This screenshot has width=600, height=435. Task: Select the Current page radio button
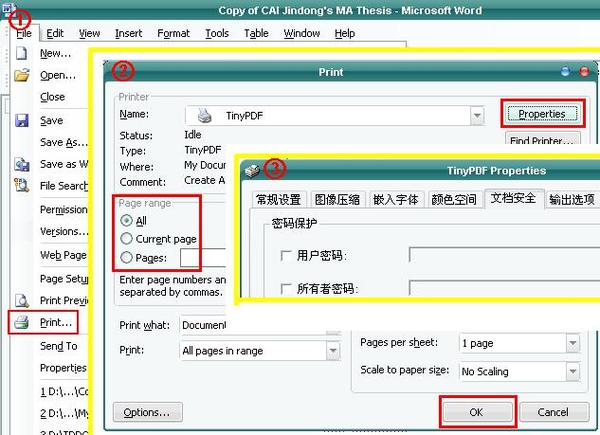(126, 239)
